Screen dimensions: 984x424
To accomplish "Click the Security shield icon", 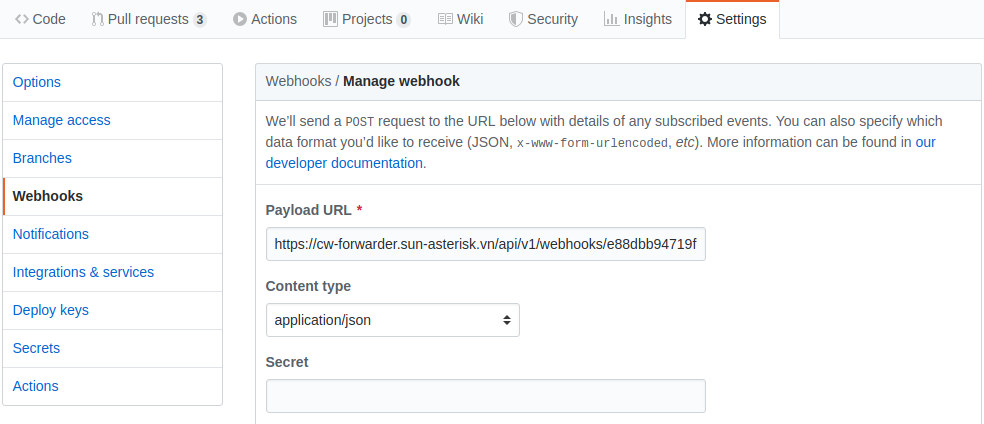I will tap(515, 19).
